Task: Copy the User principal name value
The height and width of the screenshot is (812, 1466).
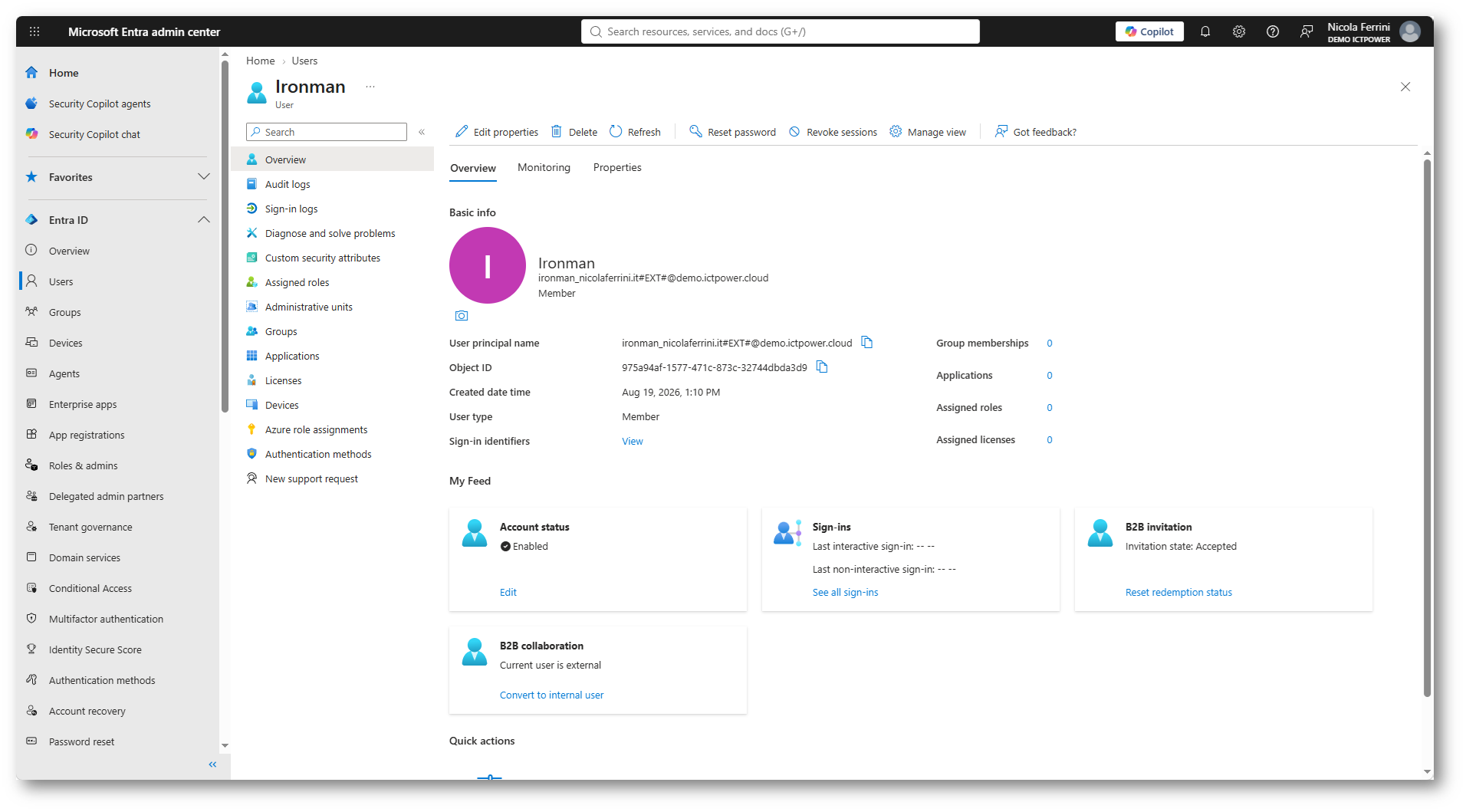Action: [867, 342]
